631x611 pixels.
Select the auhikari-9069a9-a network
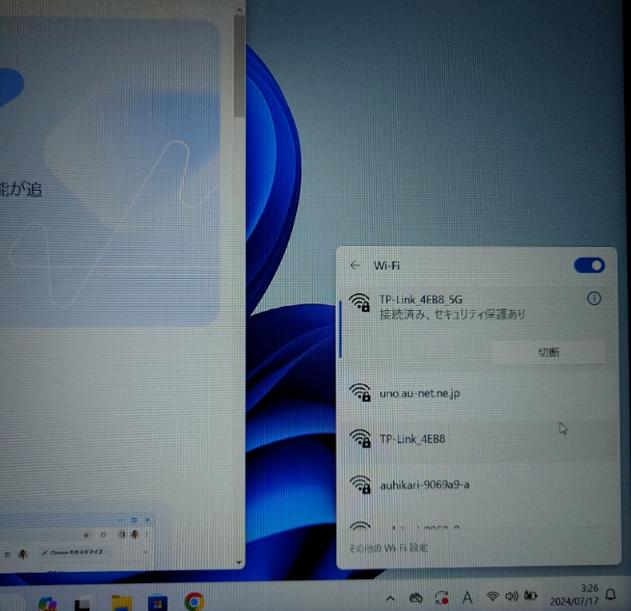478,485
